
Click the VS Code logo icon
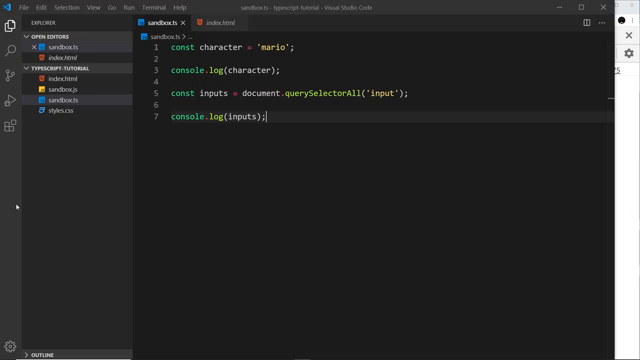tap(7, 7)
